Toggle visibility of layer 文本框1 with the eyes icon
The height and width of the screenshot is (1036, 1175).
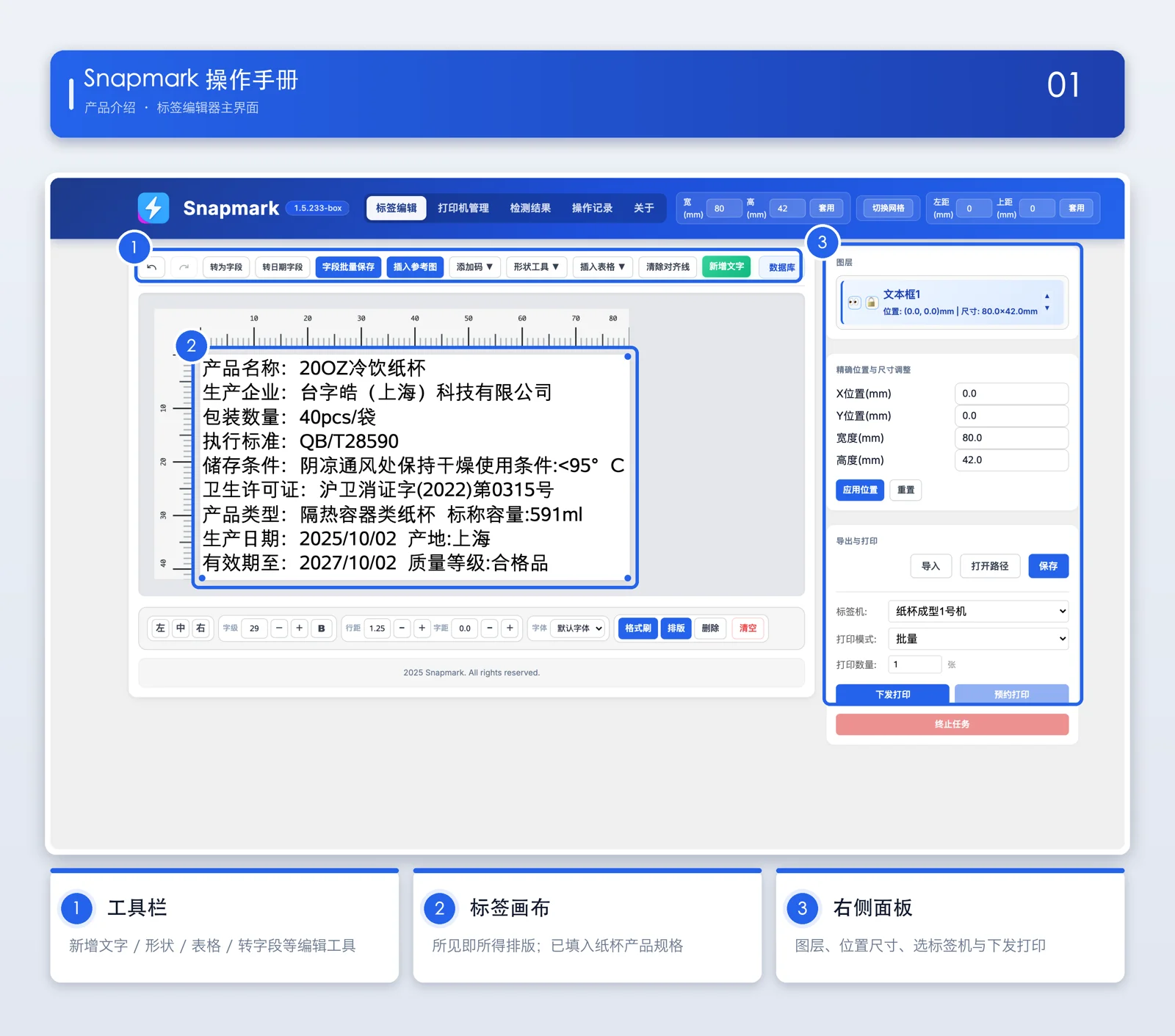(854, 302)
